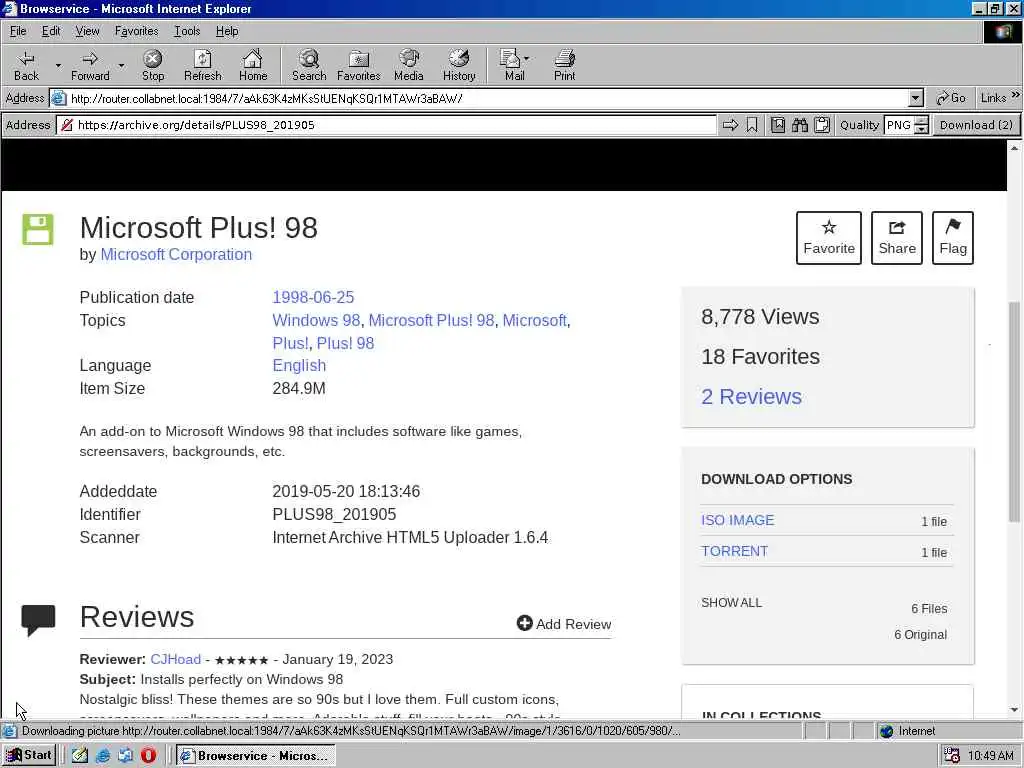Open the Help menu
The height and width of the screenshot is (768, 1024).
pyautogui.click(x=227, y=31)
